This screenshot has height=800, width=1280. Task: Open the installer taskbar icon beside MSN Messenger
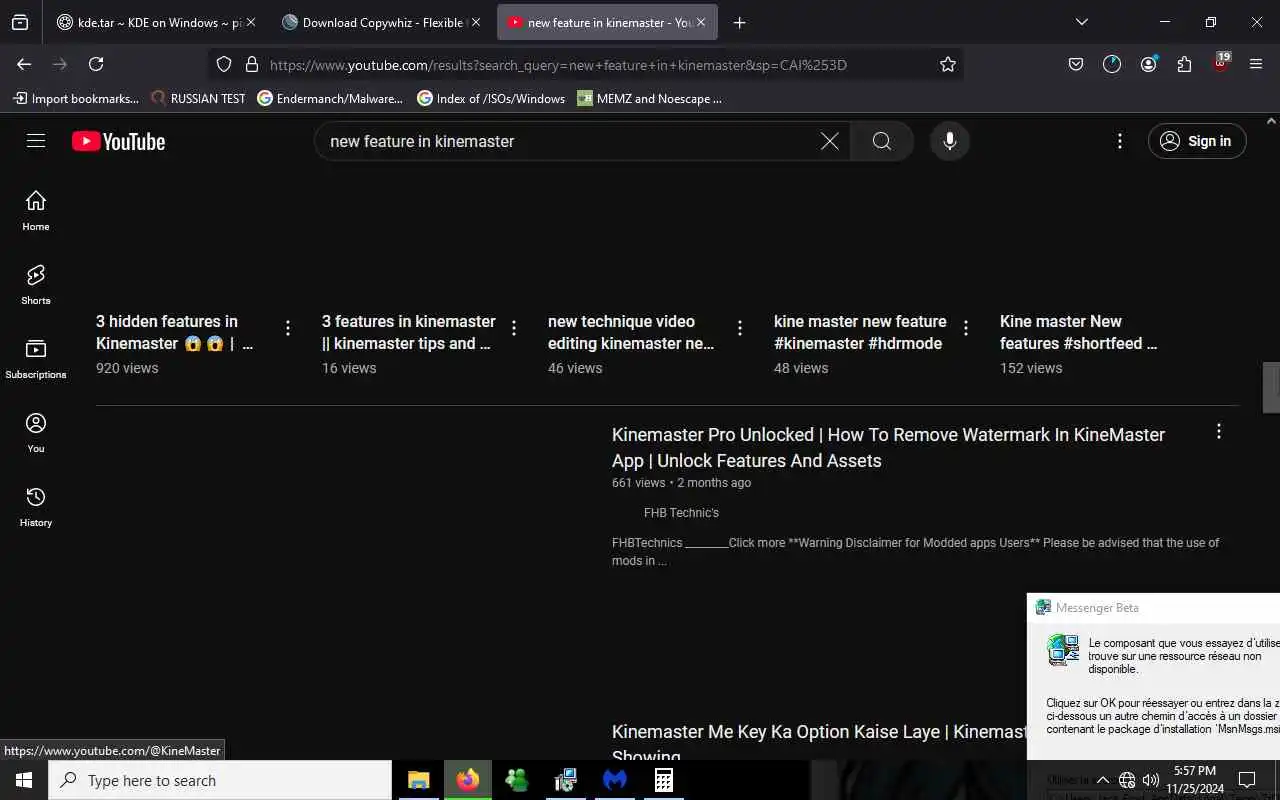[x=566, y=780]
